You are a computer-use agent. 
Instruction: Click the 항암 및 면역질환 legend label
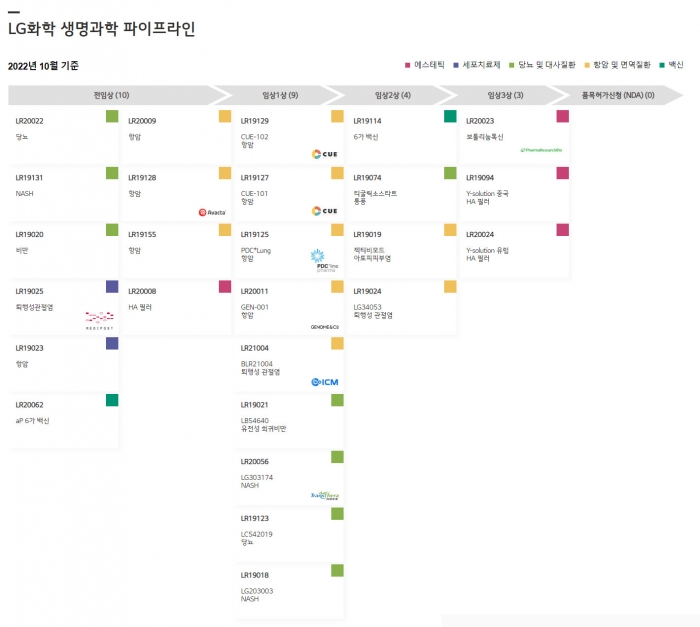622,65
